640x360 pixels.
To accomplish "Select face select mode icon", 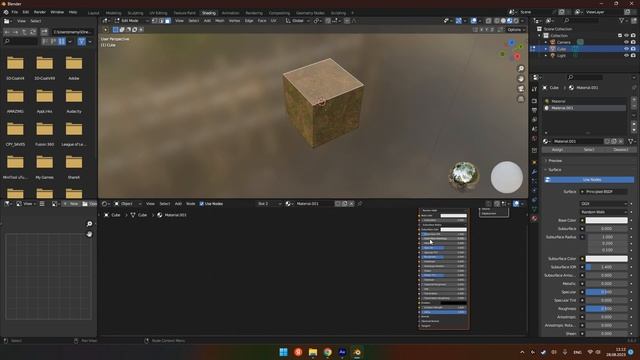I will [x=168, y=21].
